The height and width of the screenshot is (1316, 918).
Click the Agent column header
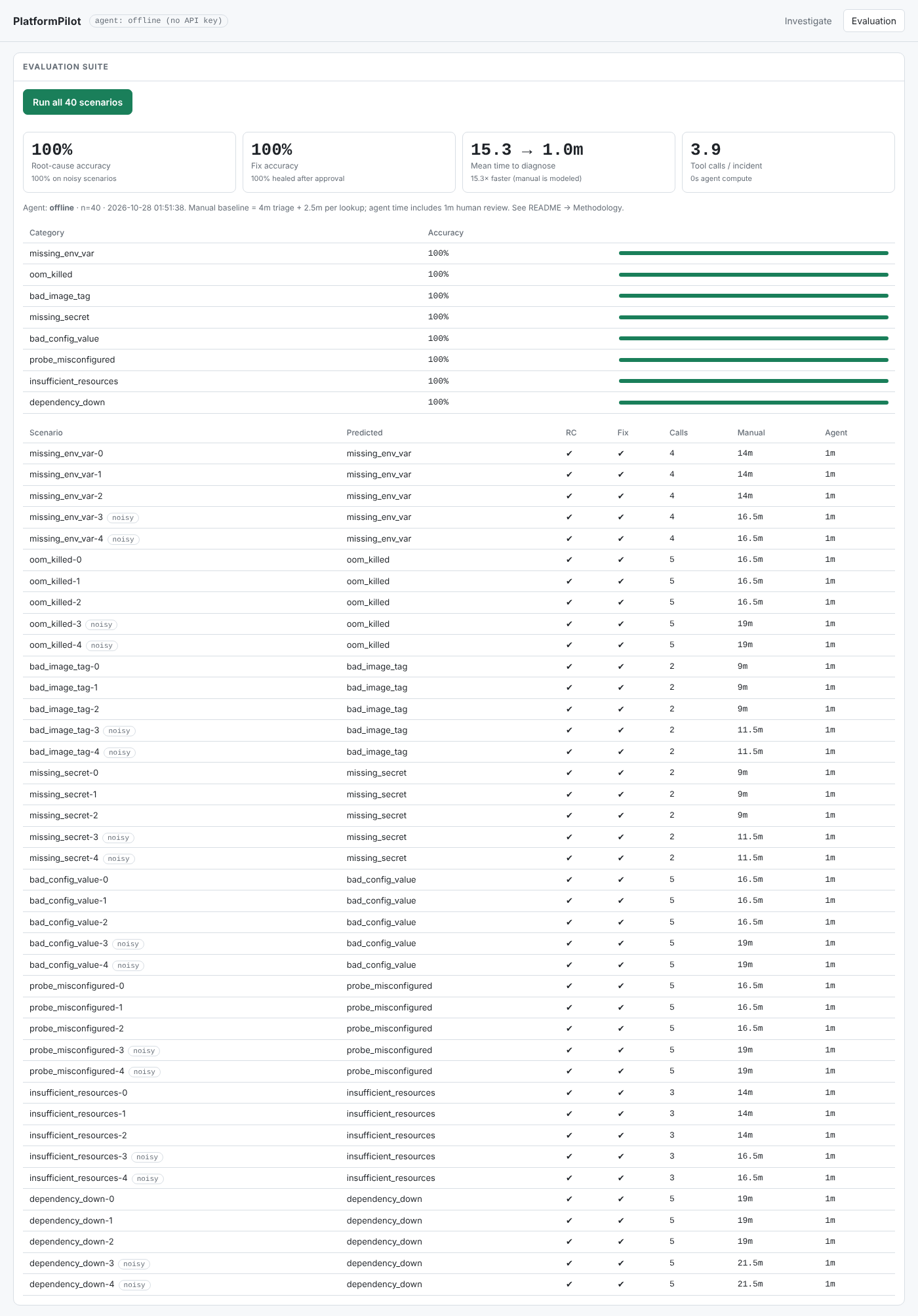(836, 433)
